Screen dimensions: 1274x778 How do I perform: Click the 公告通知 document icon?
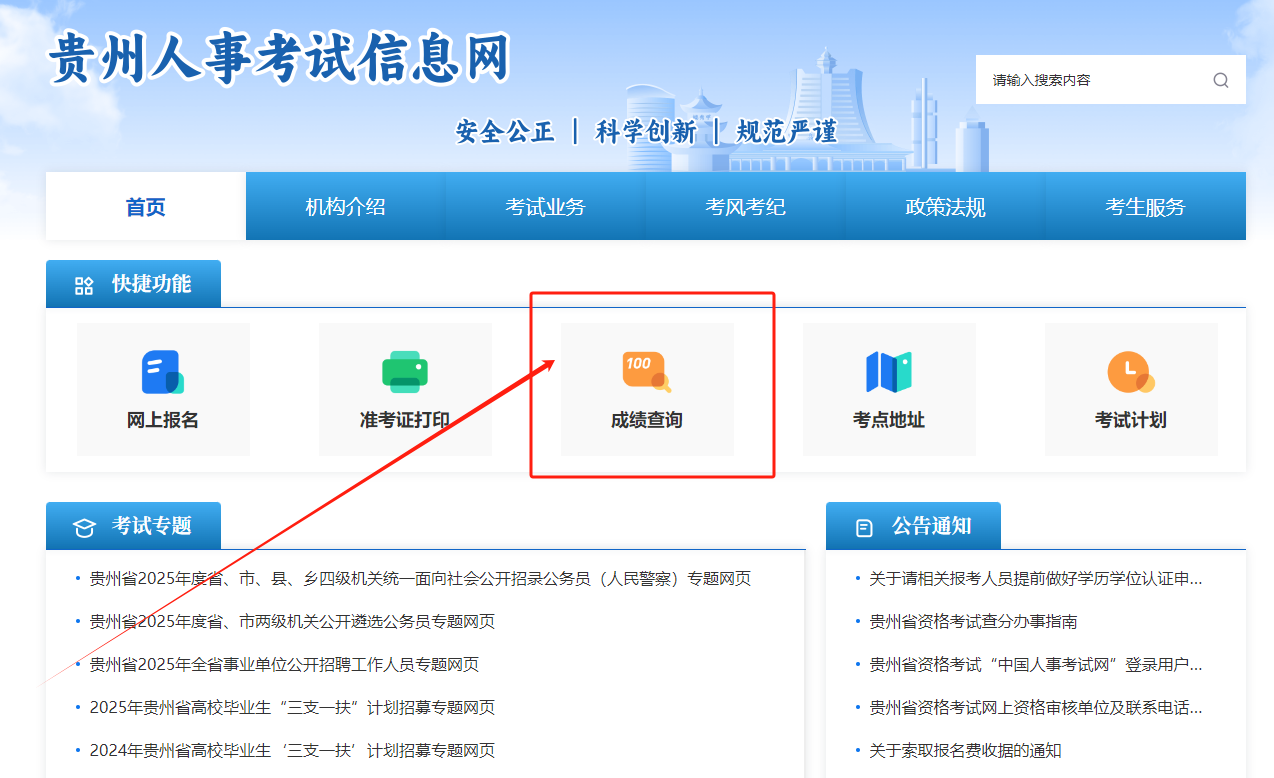[x=864, y=528]
